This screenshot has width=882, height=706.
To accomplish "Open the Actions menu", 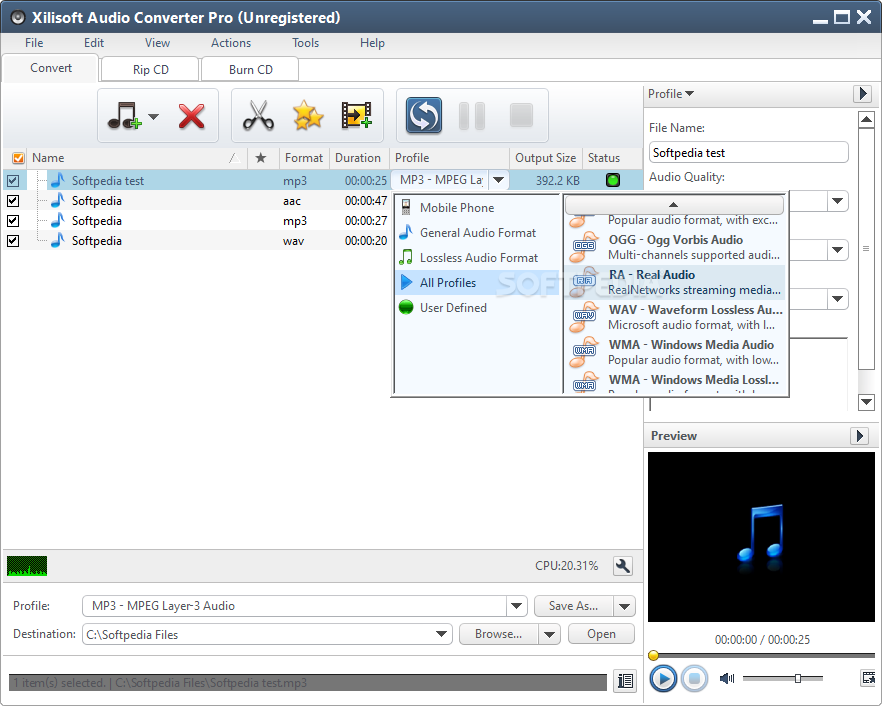I will pos(231,43).
